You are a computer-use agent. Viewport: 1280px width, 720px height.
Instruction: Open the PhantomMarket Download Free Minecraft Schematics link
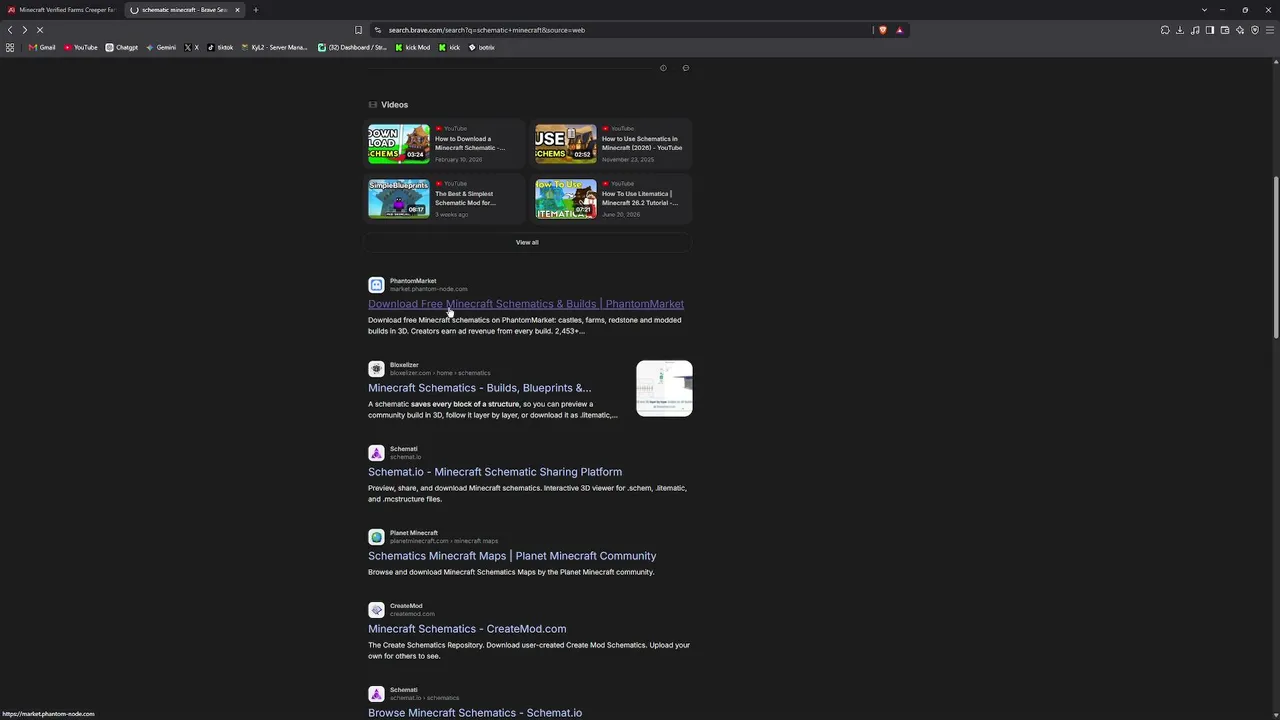point(526,304)
